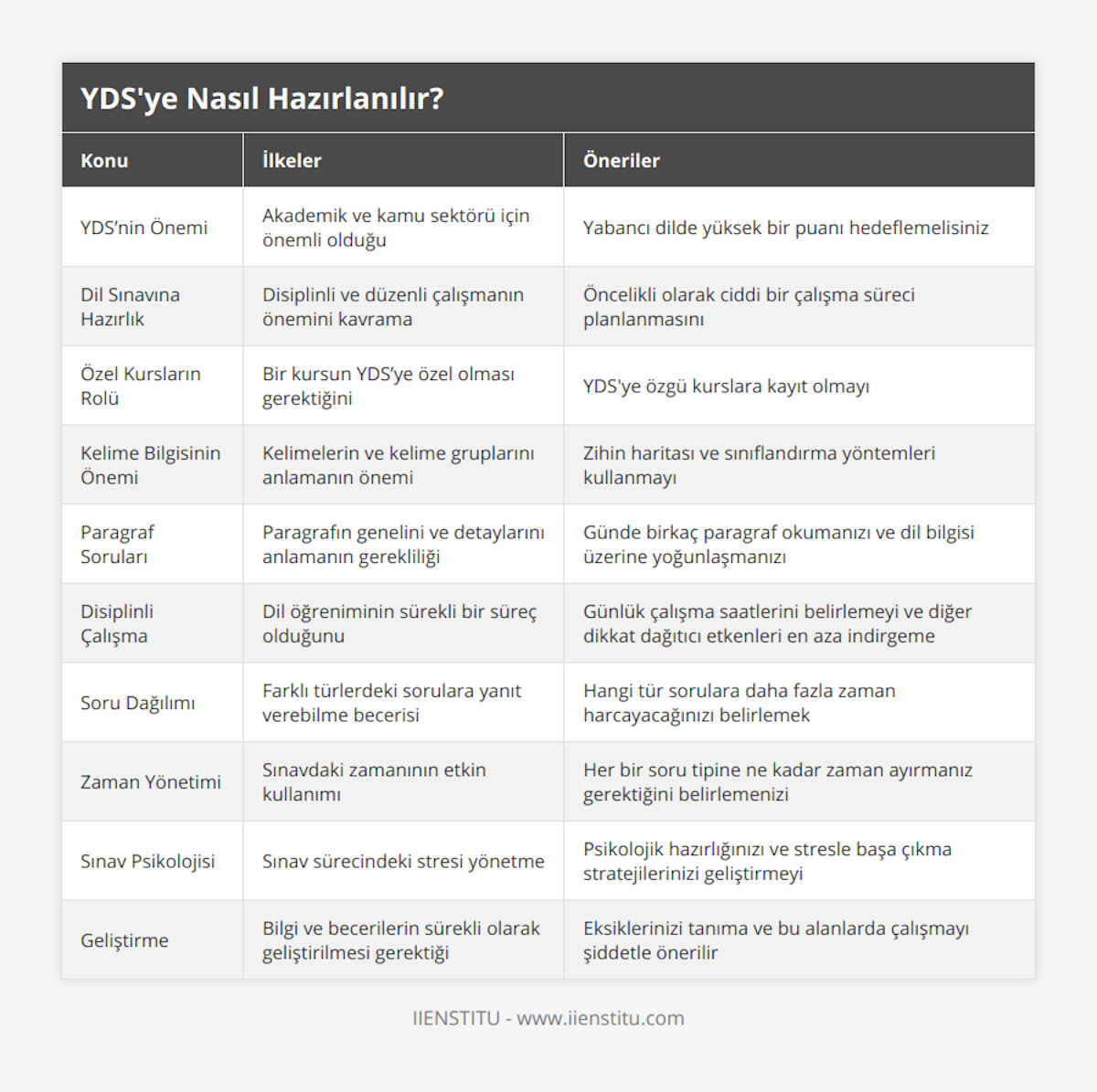Click the 'Sınav sürecindeki stresi yönetme' cell
The height and width of the screenshot is (1092, 1097).
click(x=403, y=861)
